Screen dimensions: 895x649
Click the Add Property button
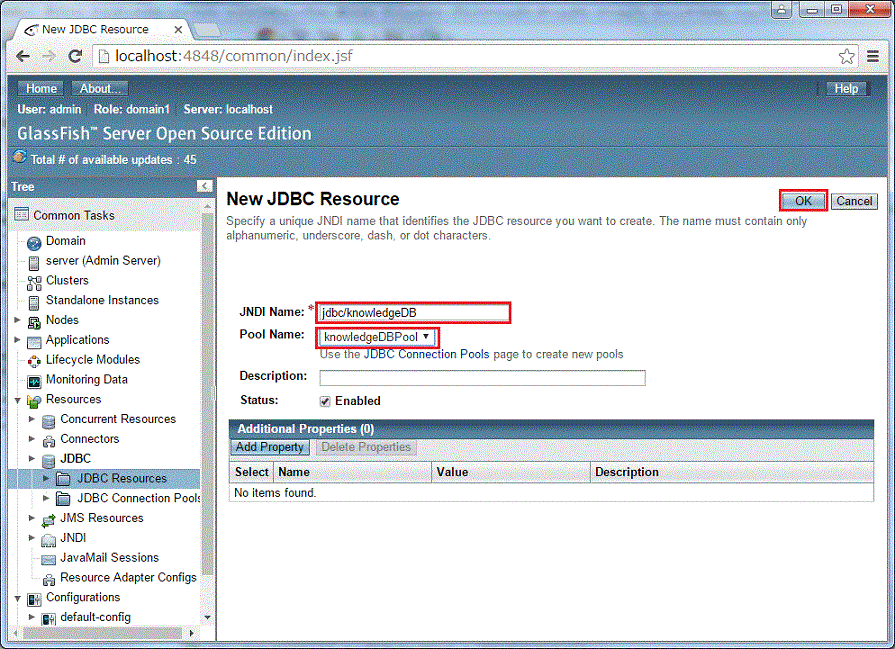tap(270, 447)
